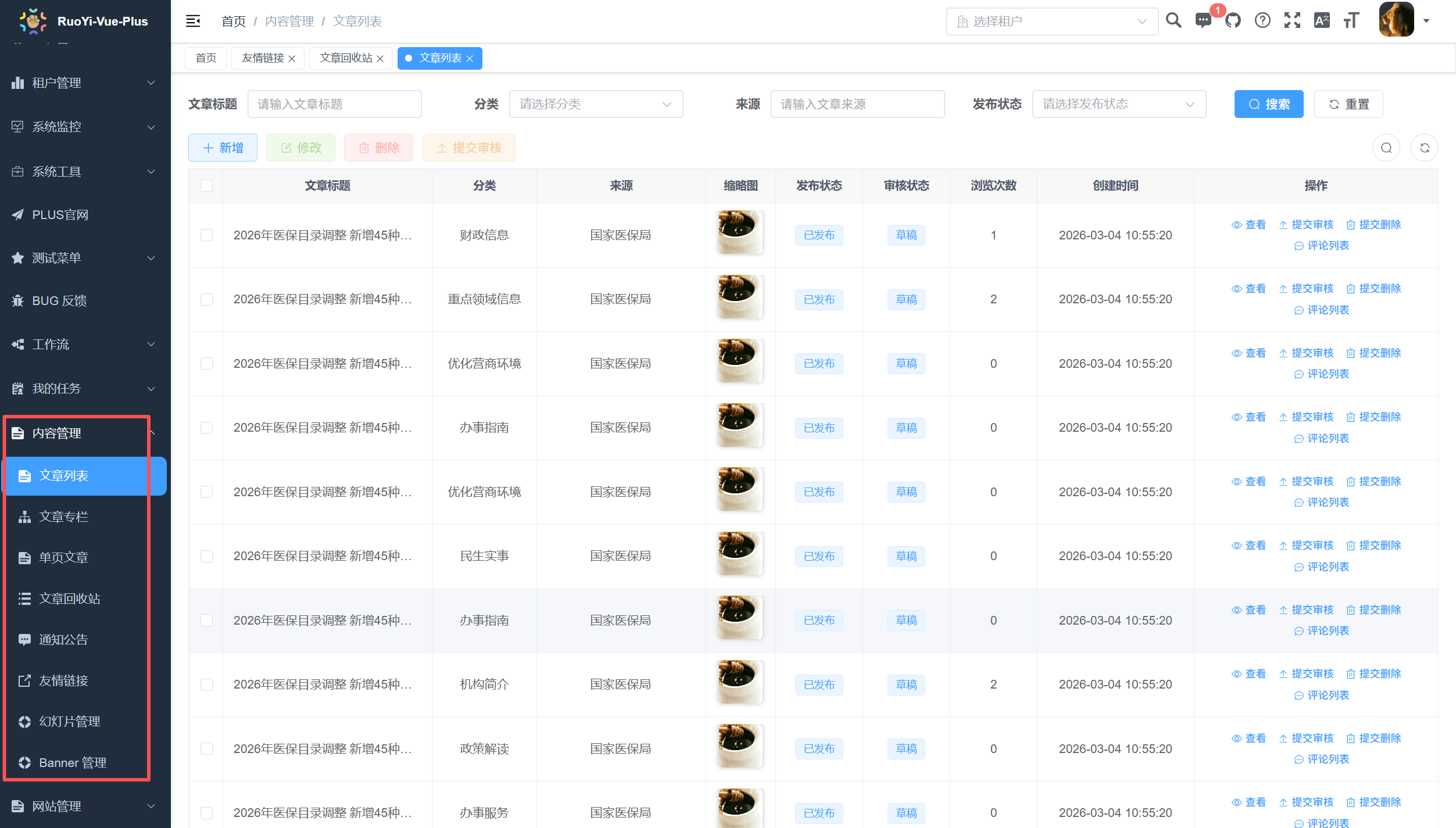Tick the checkbox for the 办事服务 row
1456x828 pixels.
click(206, 813)
